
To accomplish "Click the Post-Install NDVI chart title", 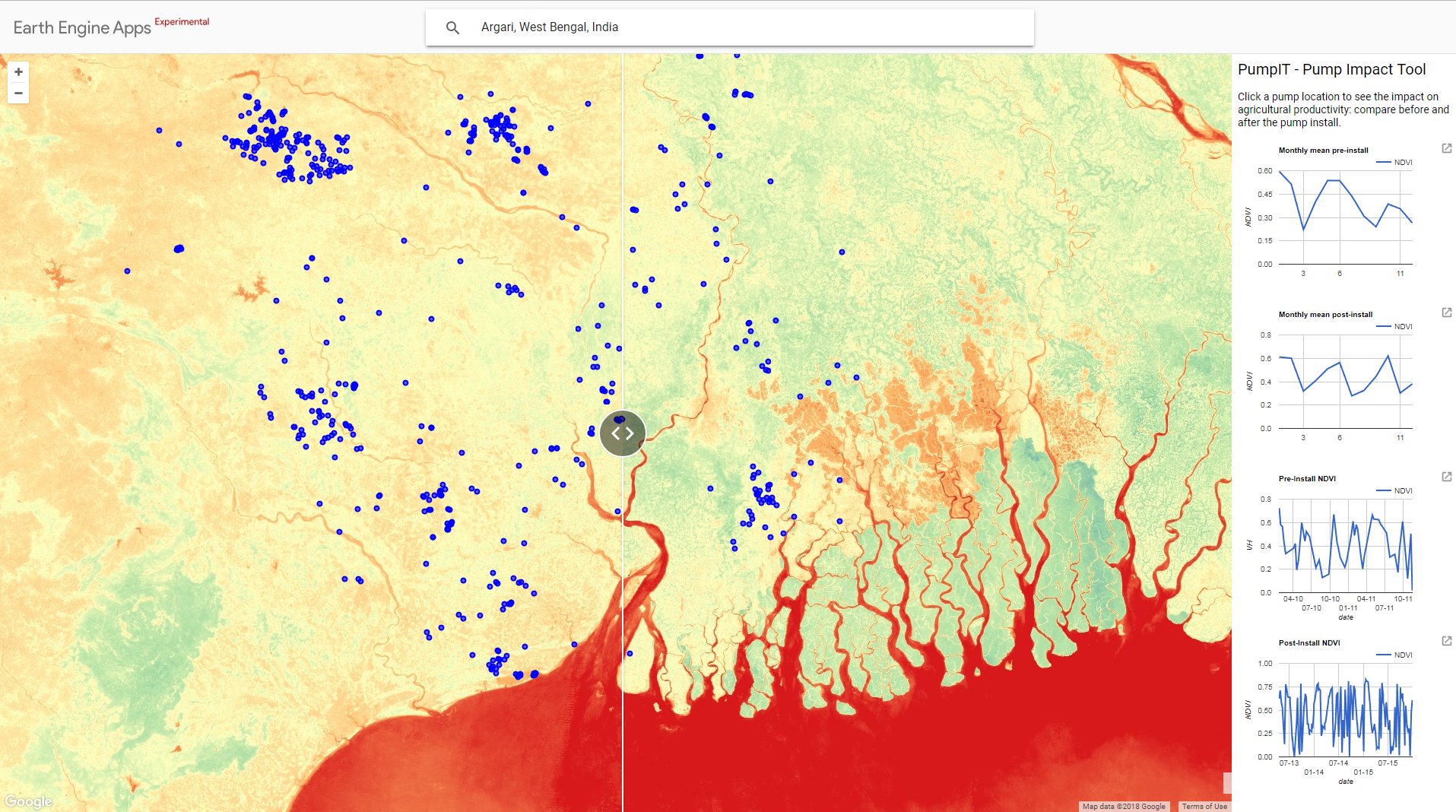I will (1309, 643).
